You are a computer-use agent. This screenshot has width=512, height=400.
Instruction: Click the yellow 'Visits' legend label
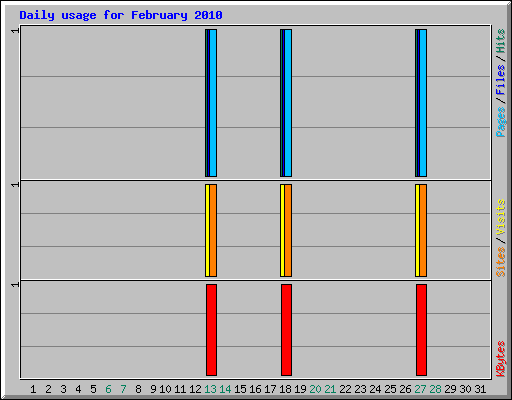pos(500,217)
